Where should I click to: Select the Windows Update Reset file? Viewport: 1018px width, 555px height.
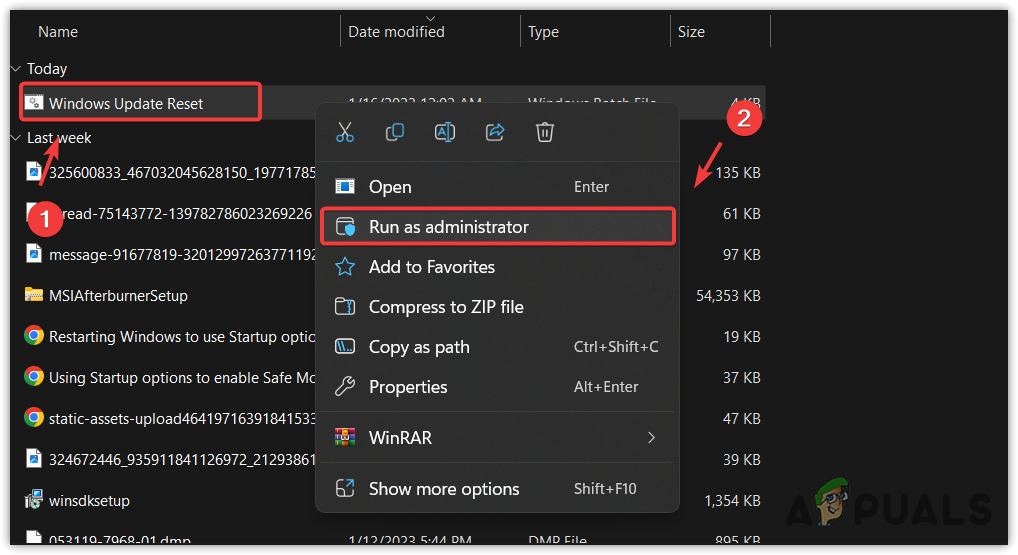[126, 103]
